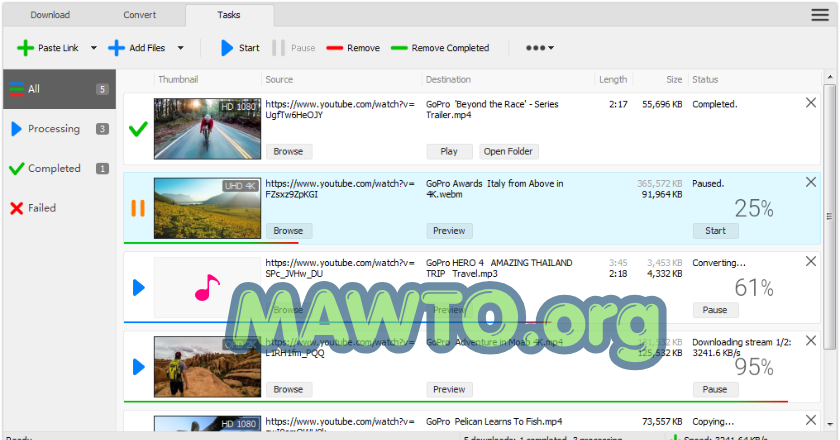Viewport: 840px width, 440px height.
Task: Click Remove Completed in the toolbar
Action: coord(440,48)
